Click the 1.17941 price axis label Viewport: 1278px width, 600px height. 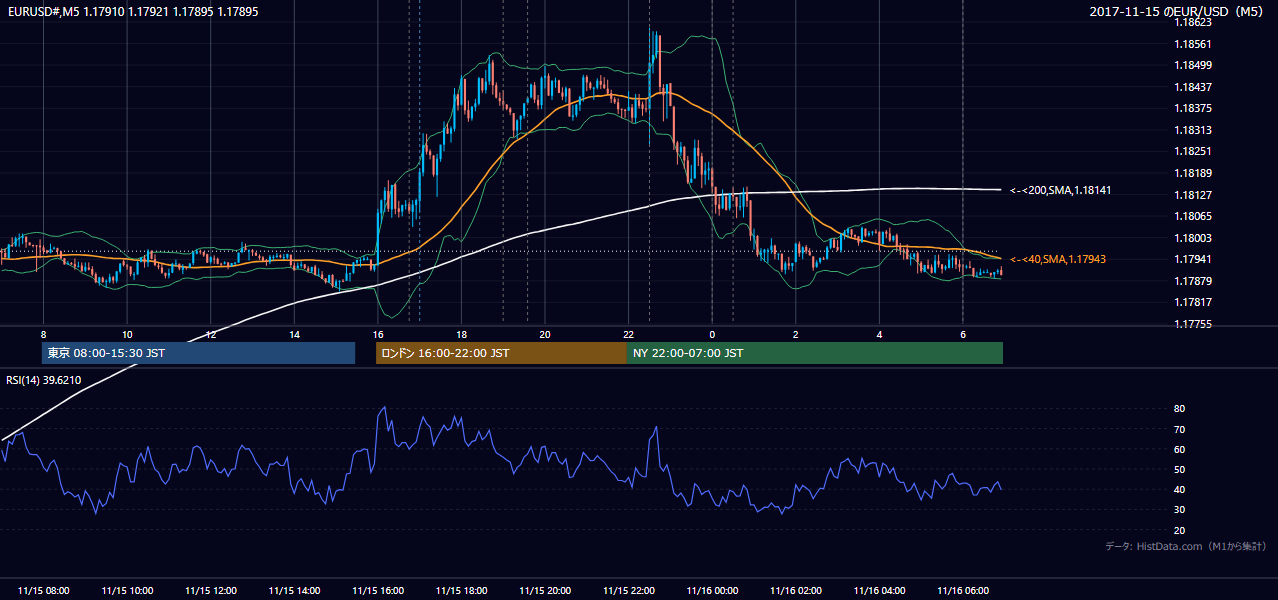tap(1194, 259)
